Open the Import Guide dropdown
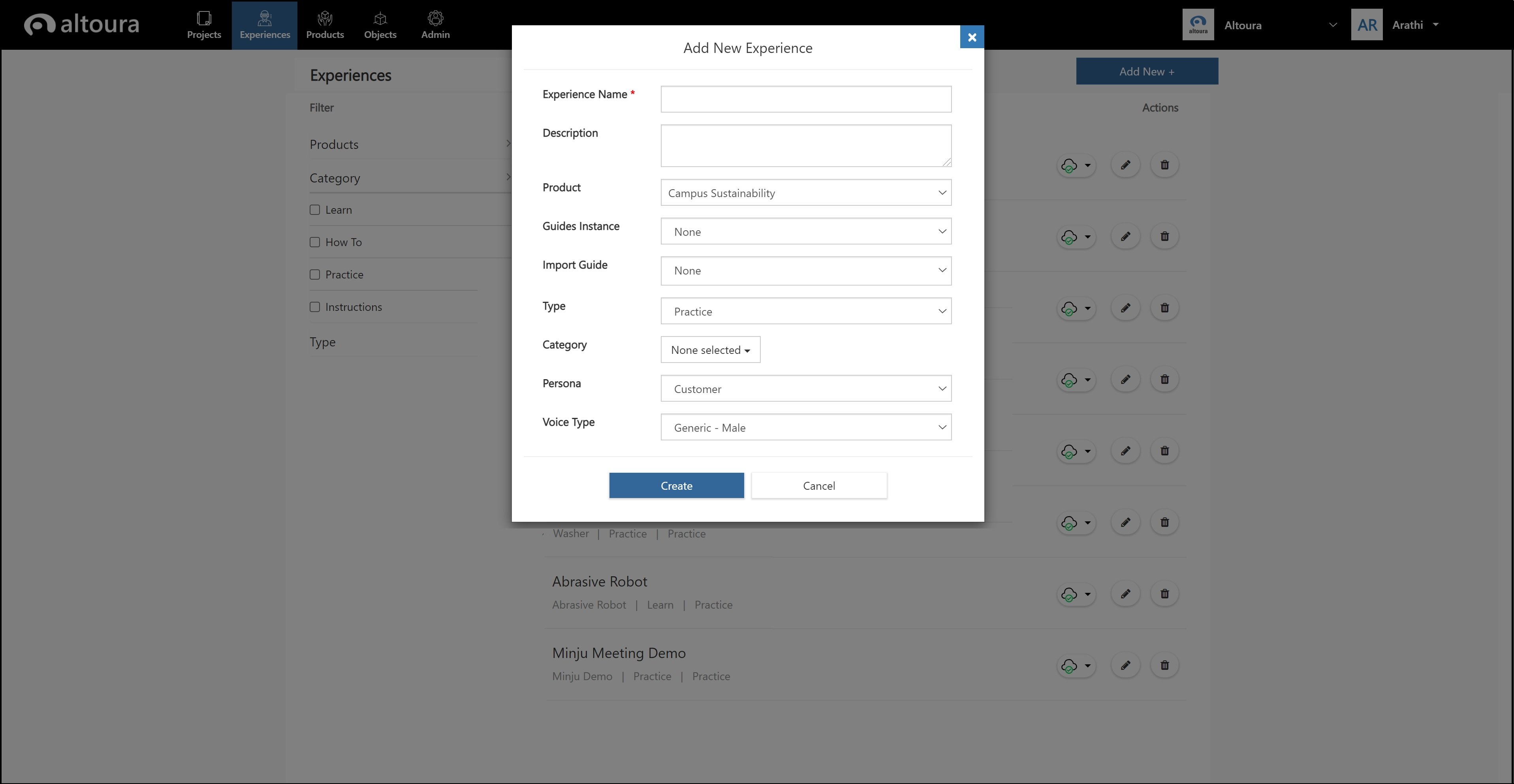1514x784 pixels. tap(806, 270)
